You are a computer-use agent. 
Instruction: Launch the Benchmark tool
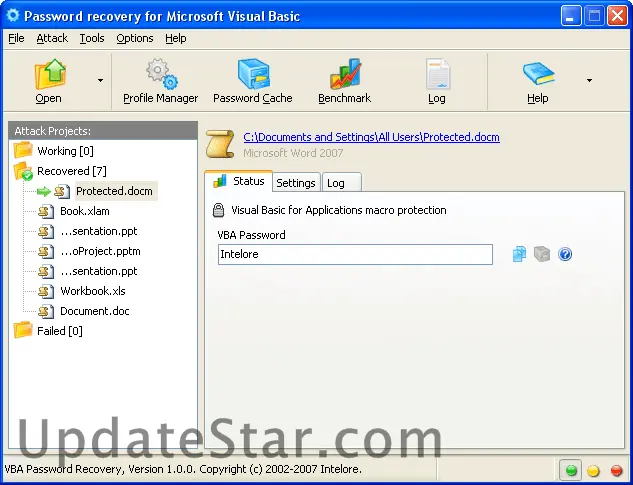coord(344,81)
